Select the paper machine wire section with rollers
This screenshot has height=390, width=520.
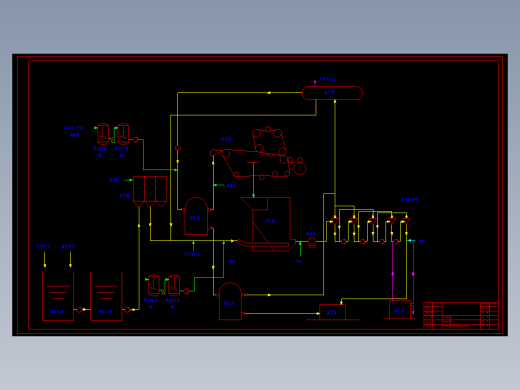258,153
